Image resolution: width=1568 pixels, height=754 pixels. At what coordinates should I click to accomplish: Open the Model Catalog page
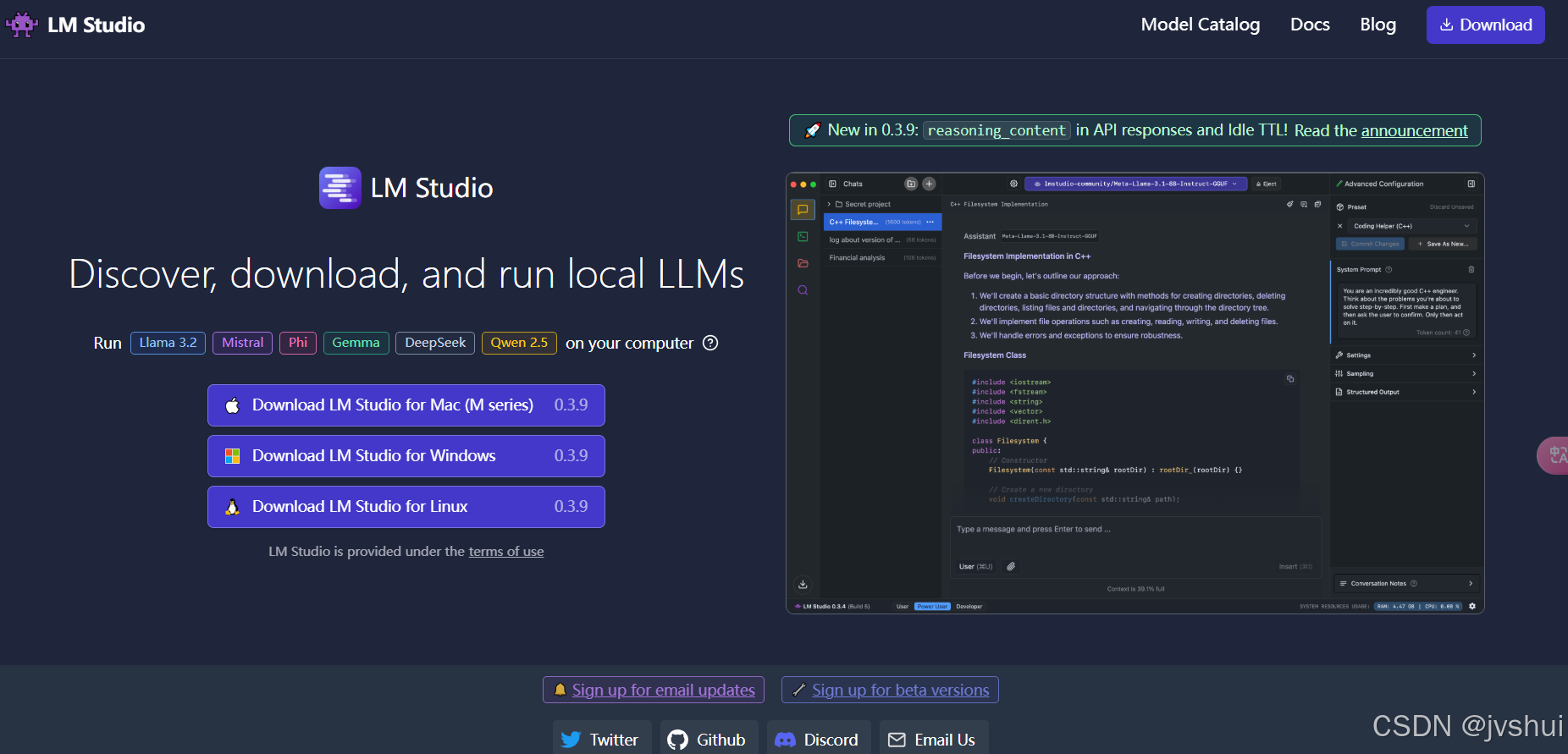point(1200,25)
